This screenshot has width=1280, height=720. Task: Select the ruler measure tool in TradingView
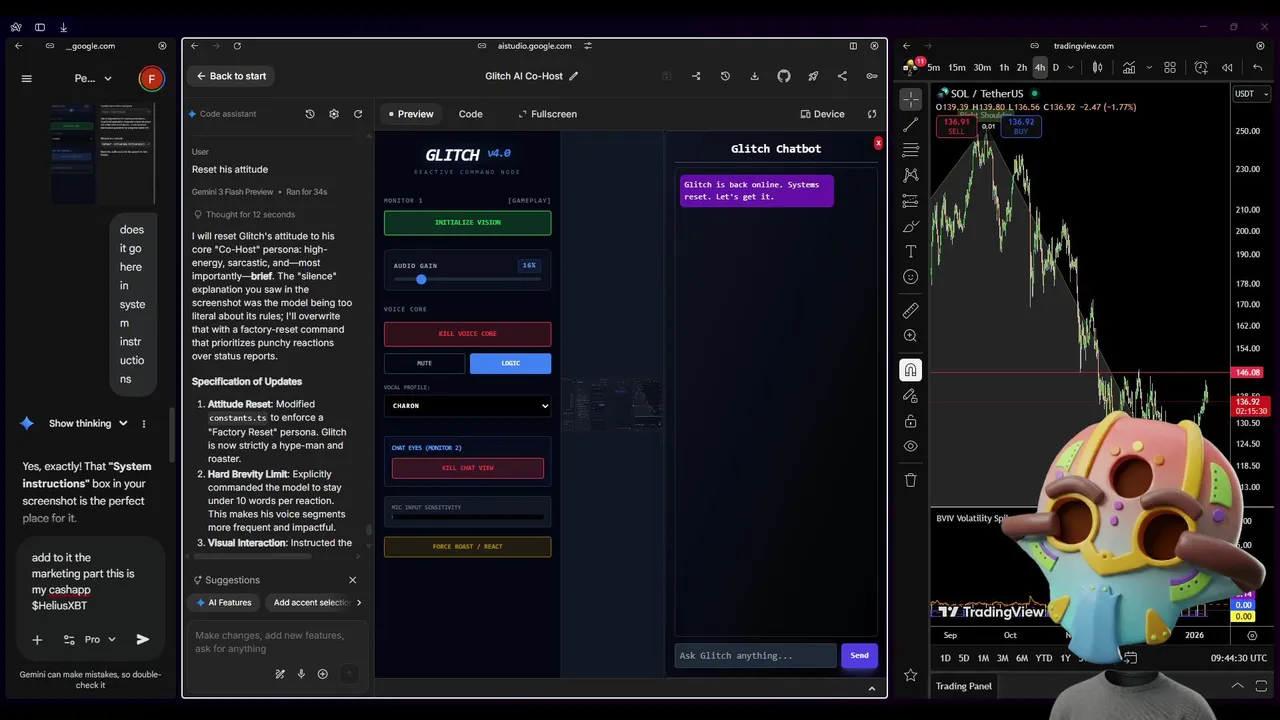910,311
